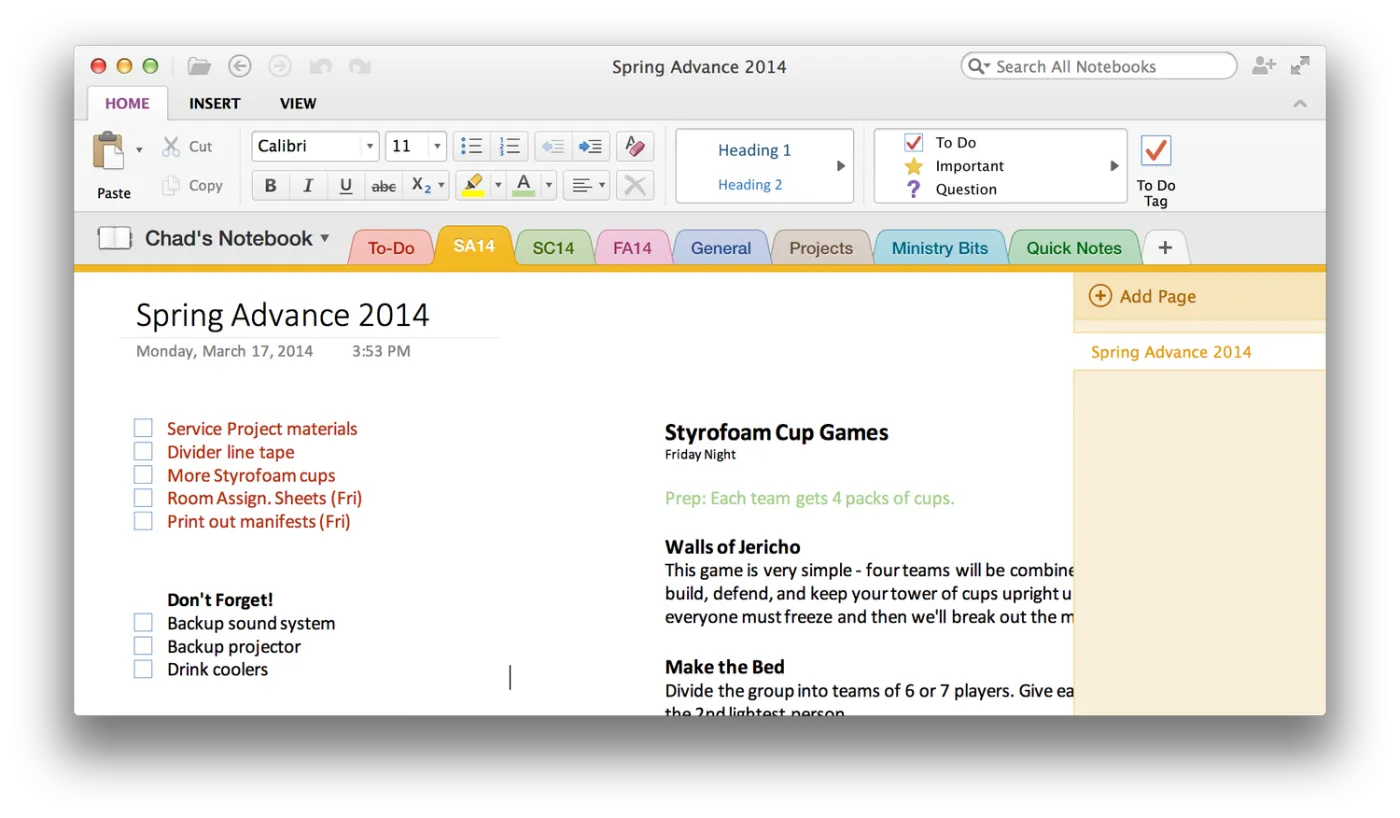This screenshot has width=1400, height=818.
Task: Insert a bulleted list
Action: click(x=471, y=146)
